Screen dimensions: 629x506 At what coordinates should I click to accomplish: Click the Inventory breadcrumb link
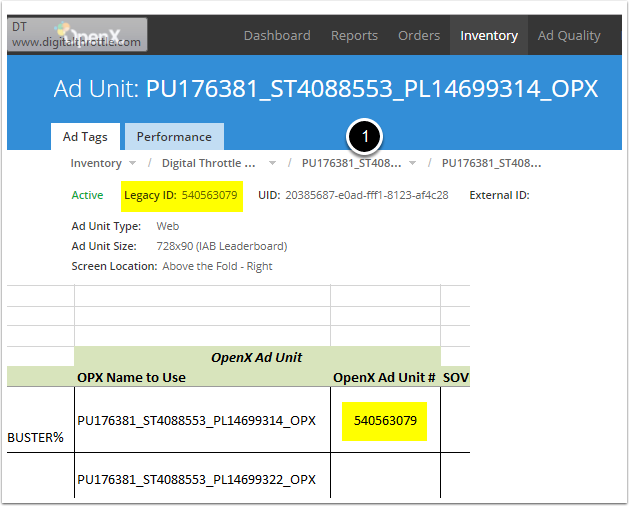pos(96,163)
